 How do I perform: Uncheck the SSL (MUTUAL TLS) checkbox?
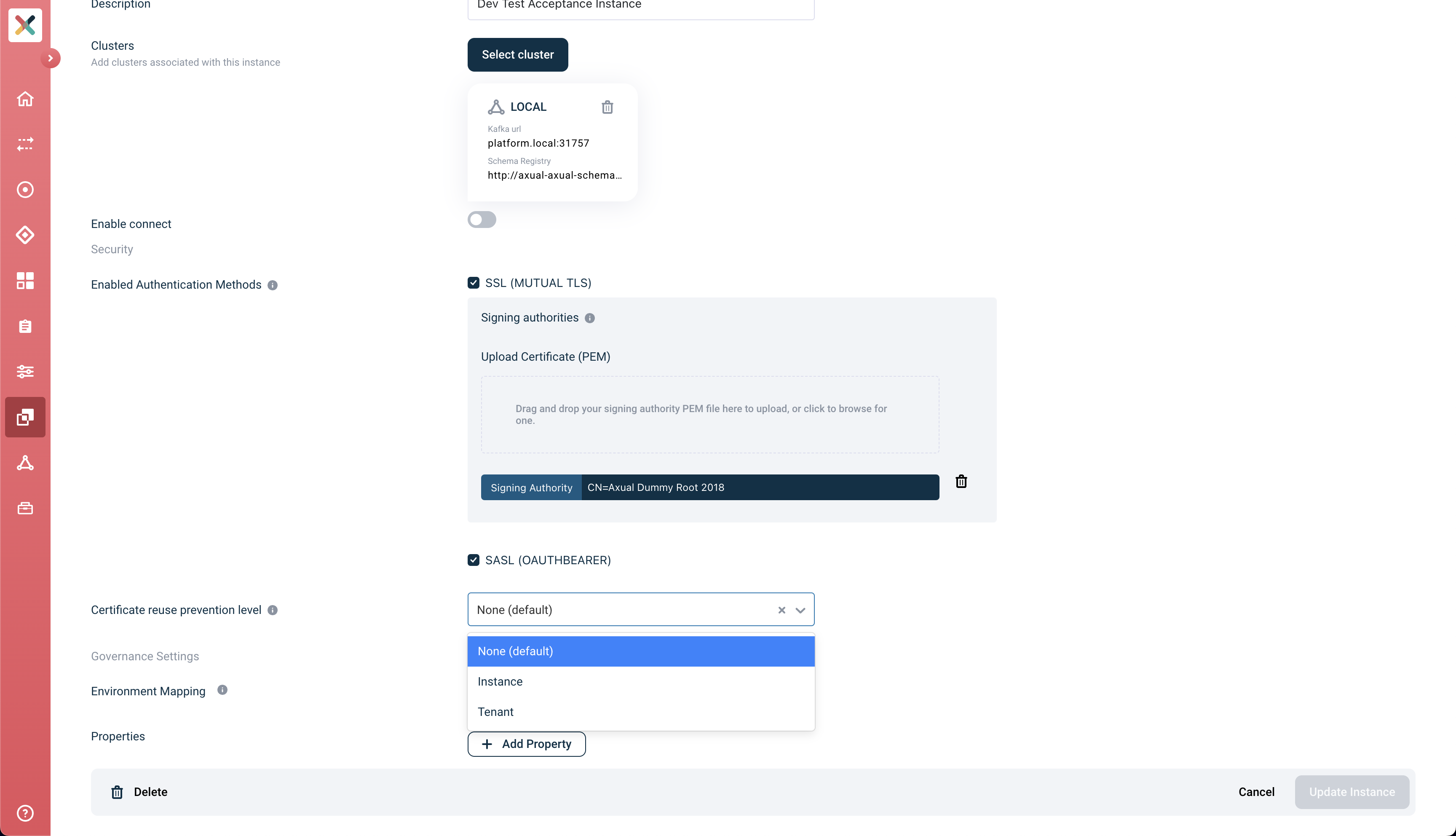[x=474, y=282]
